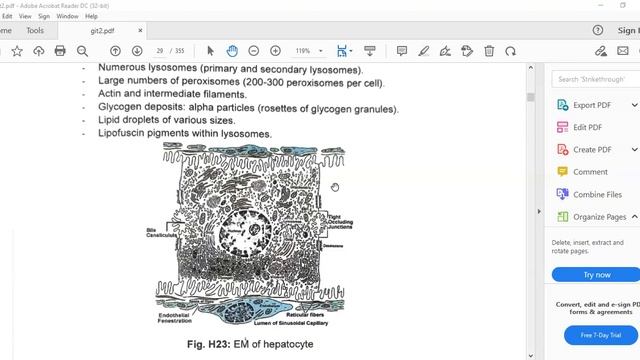Rotate the page view icon
Screen dimensions: 640x360
point(510,51)
